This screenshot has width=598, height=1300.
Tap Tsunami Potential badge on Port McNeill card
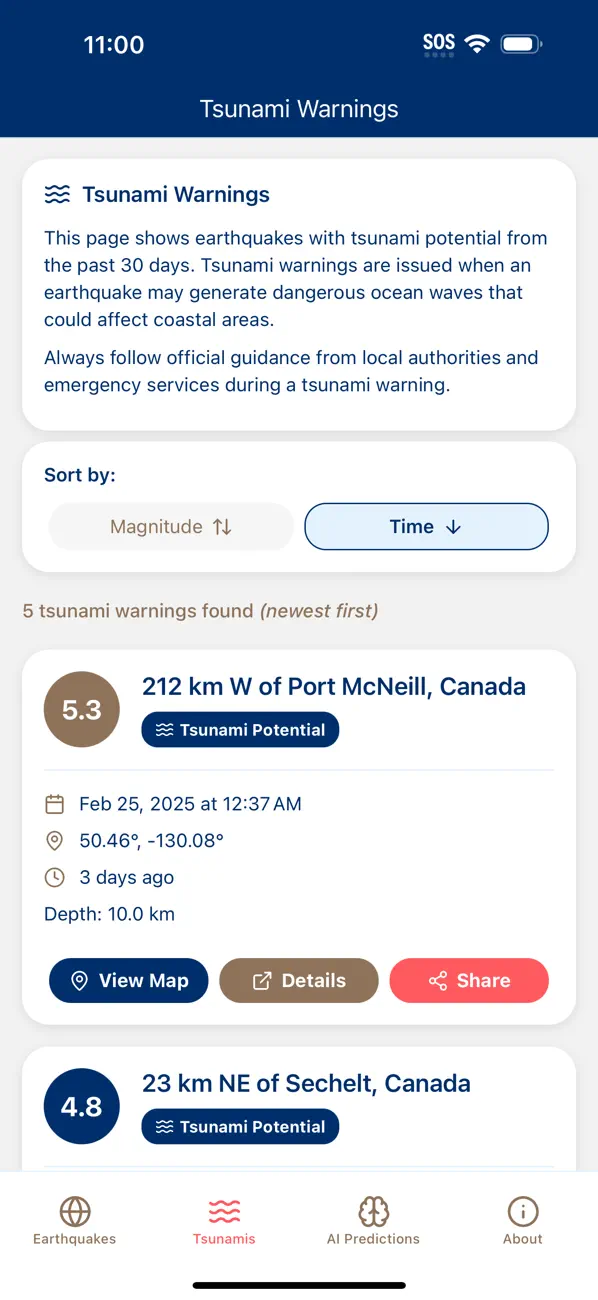coord(240,730)
